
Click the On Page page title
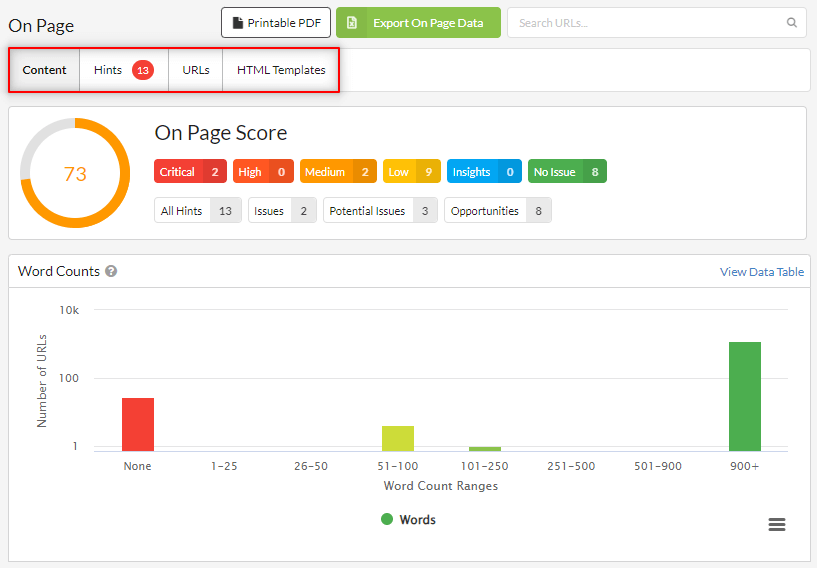point(41,26)
